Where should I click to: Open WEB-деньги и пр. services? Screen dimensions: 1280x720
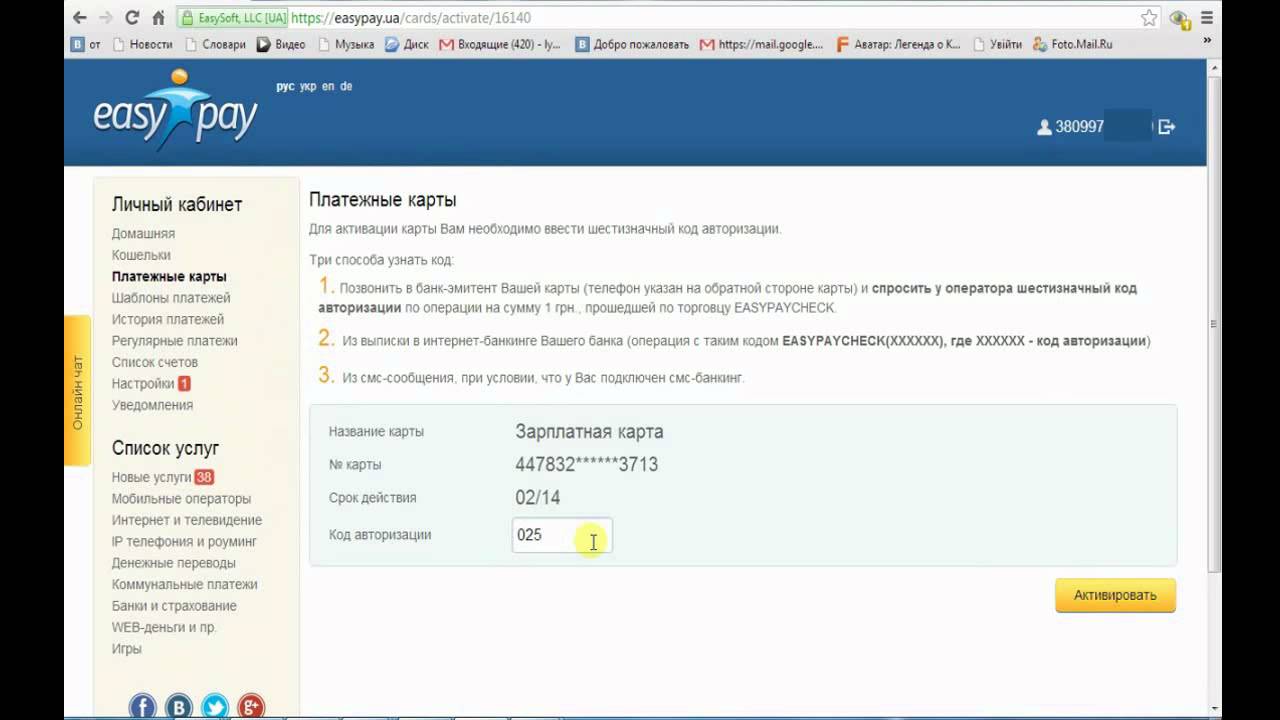pyautogui.click(x=164, y=628)
